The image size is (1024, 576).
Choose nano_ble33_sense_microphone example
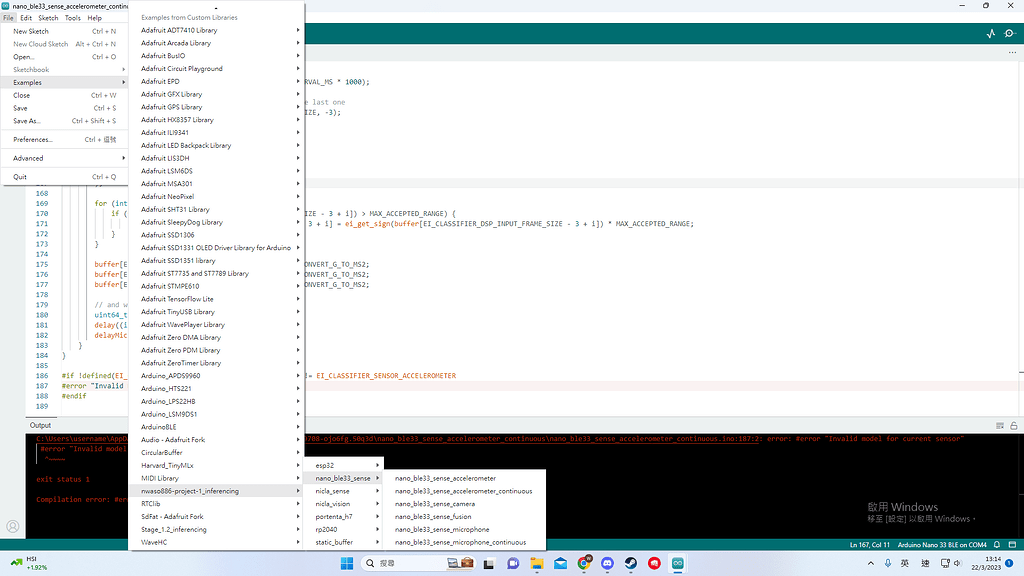pos(442,529)
